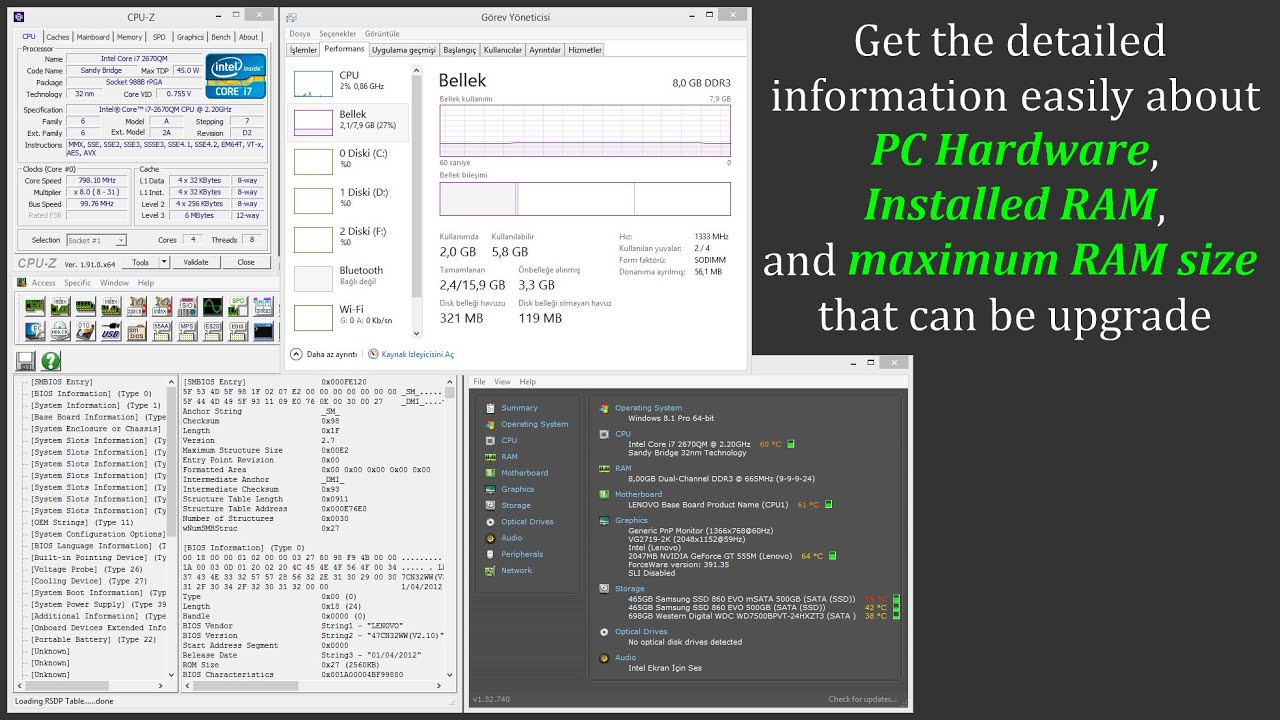Click the SIO toolbar icon in RWEverything
Screen dimensions: 1280x720
[188, 306]
